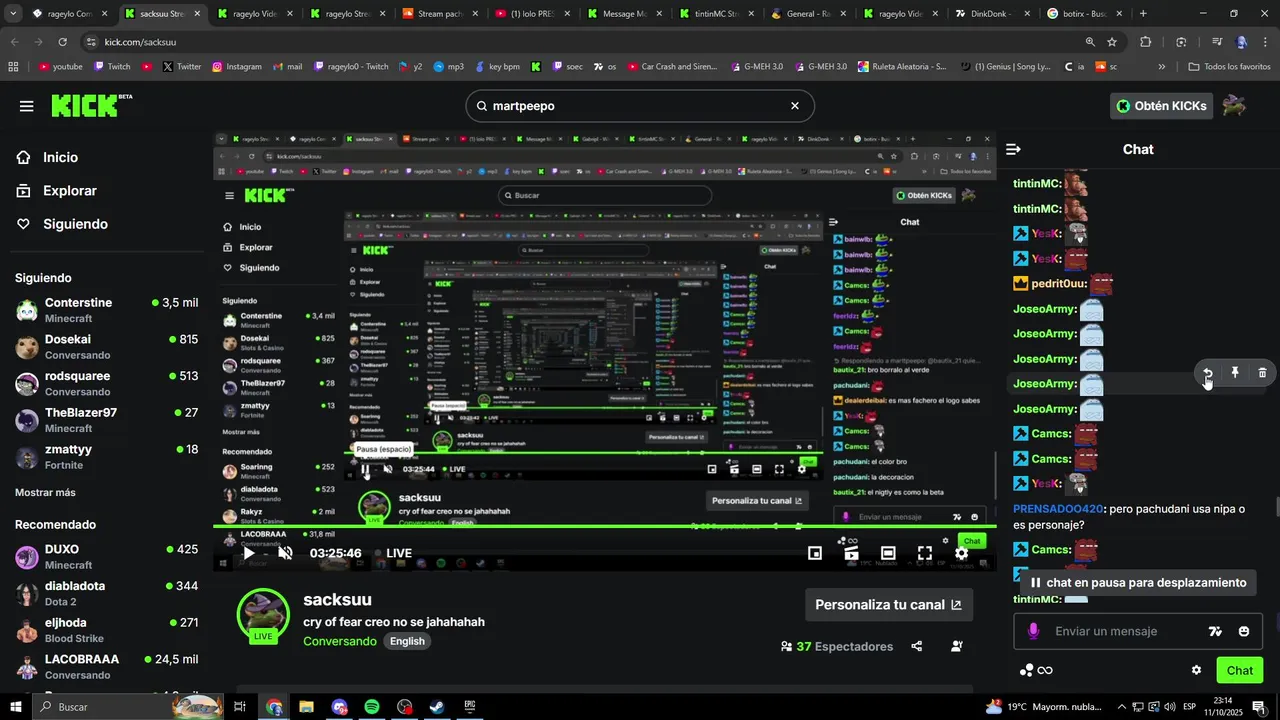Reply to JoseoArmy's message

[x=1207, y=373]
